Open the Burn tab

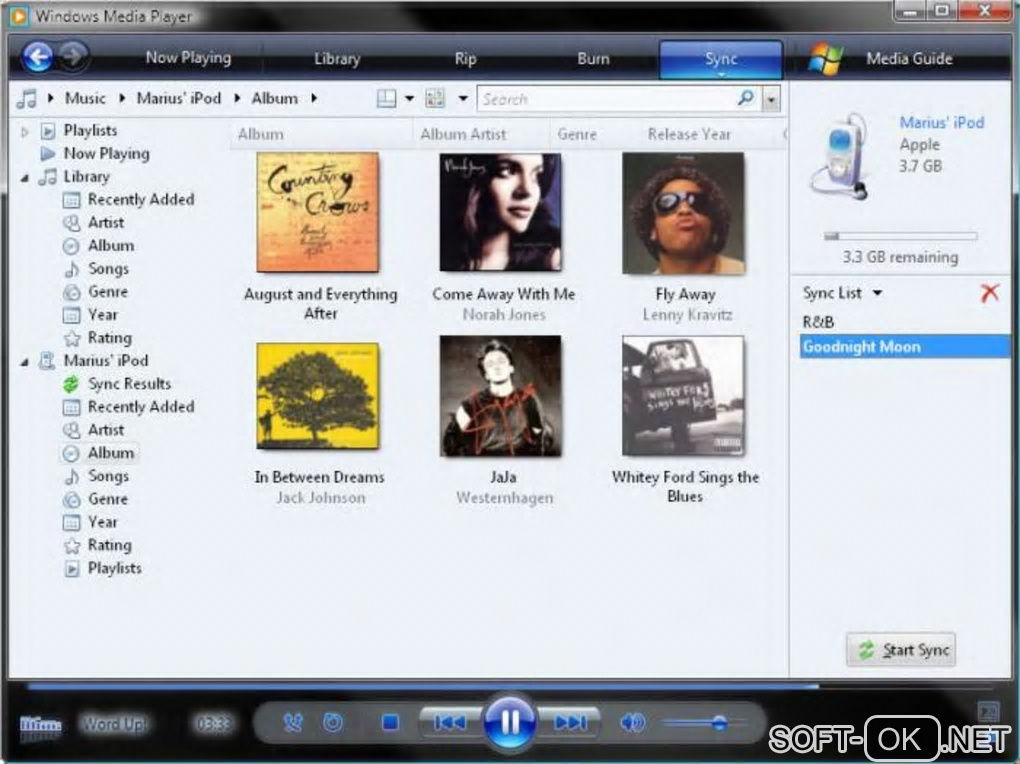593,59
